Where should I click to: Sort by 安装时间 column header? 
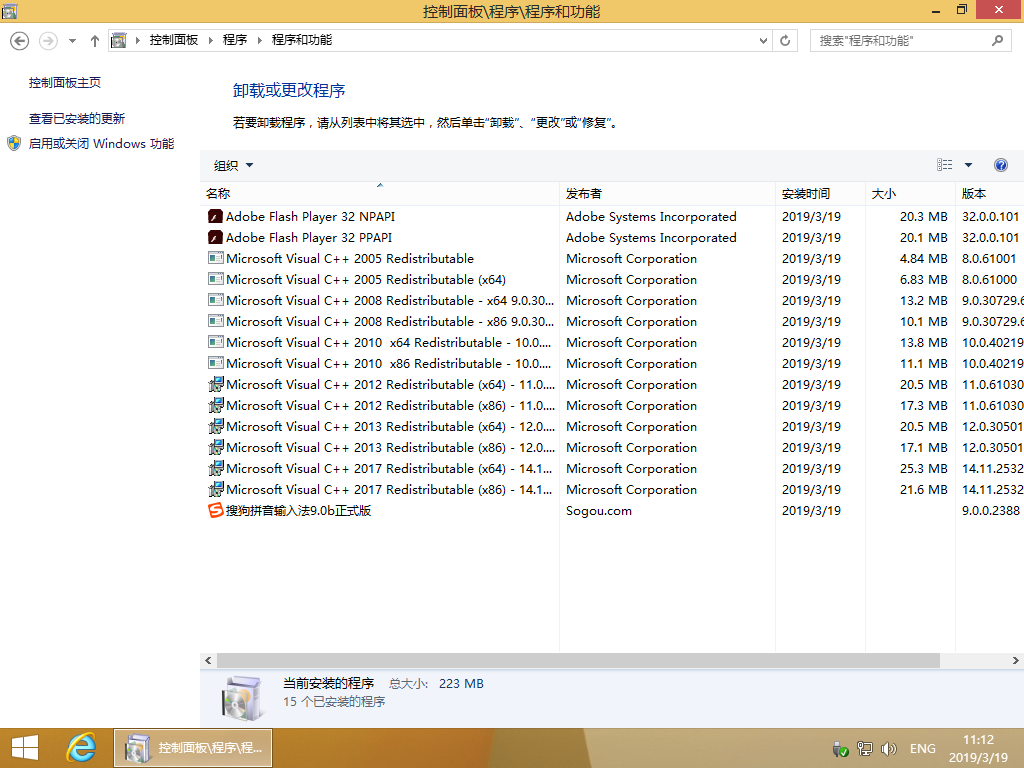point(820,194)
